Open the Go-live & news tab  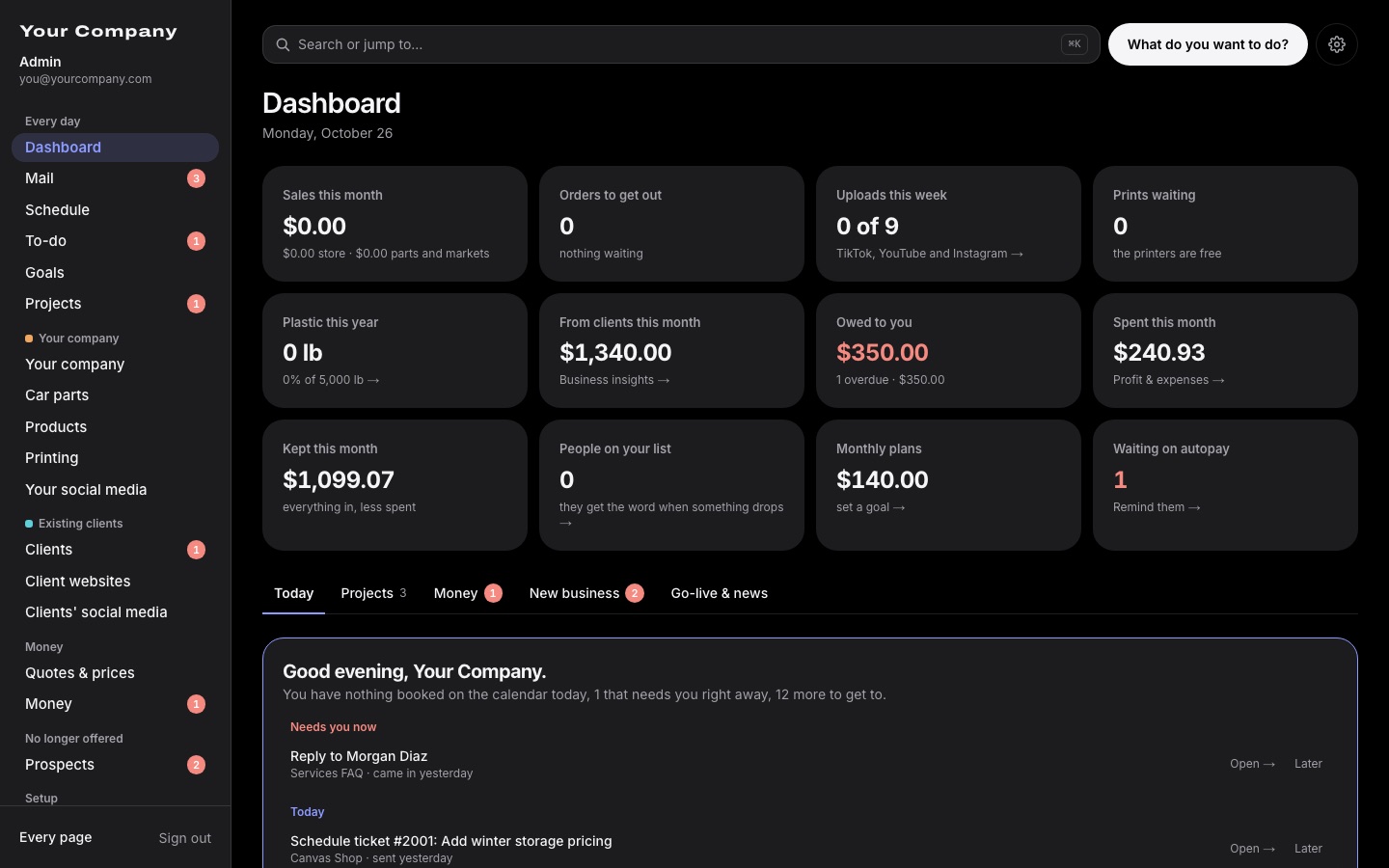[x=720, y=593]
